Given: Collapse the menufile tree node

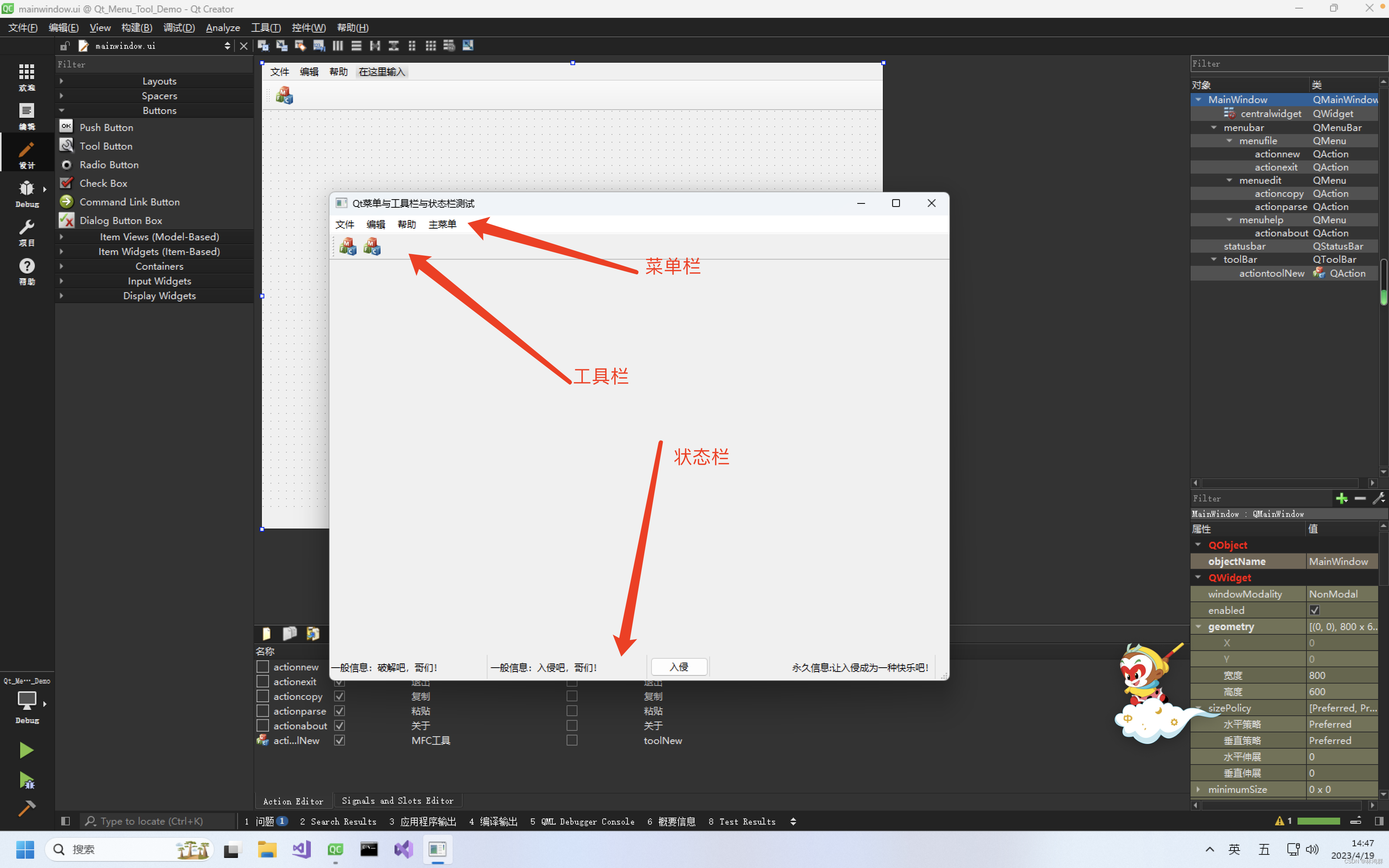Looking at the screenshot, I should [1229, 141].
